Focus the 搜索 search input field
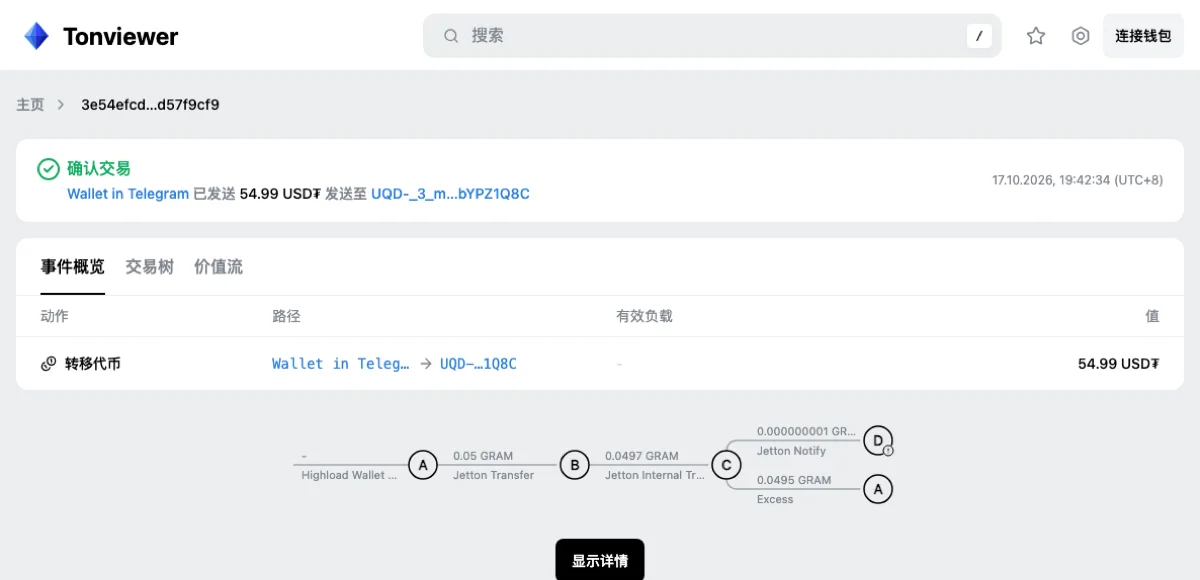 (712, 36)
